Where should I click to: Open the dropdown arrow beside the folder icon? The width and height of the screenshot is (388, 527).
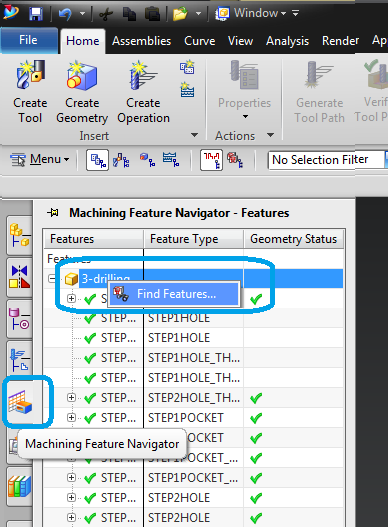click(x=198, y=14)
